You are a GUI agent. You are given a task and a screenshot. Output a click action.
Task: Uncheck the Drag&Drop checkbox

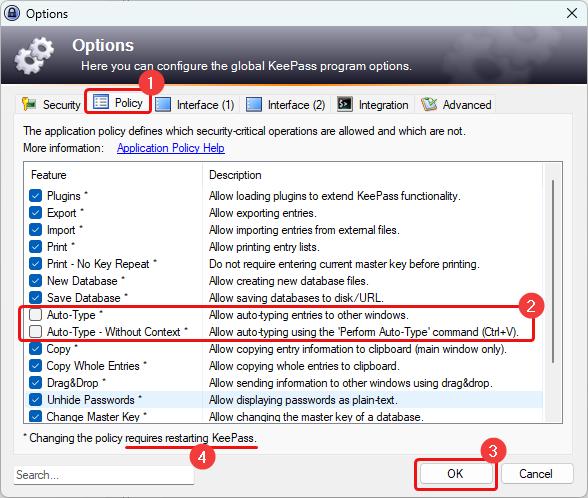(36, 382)
